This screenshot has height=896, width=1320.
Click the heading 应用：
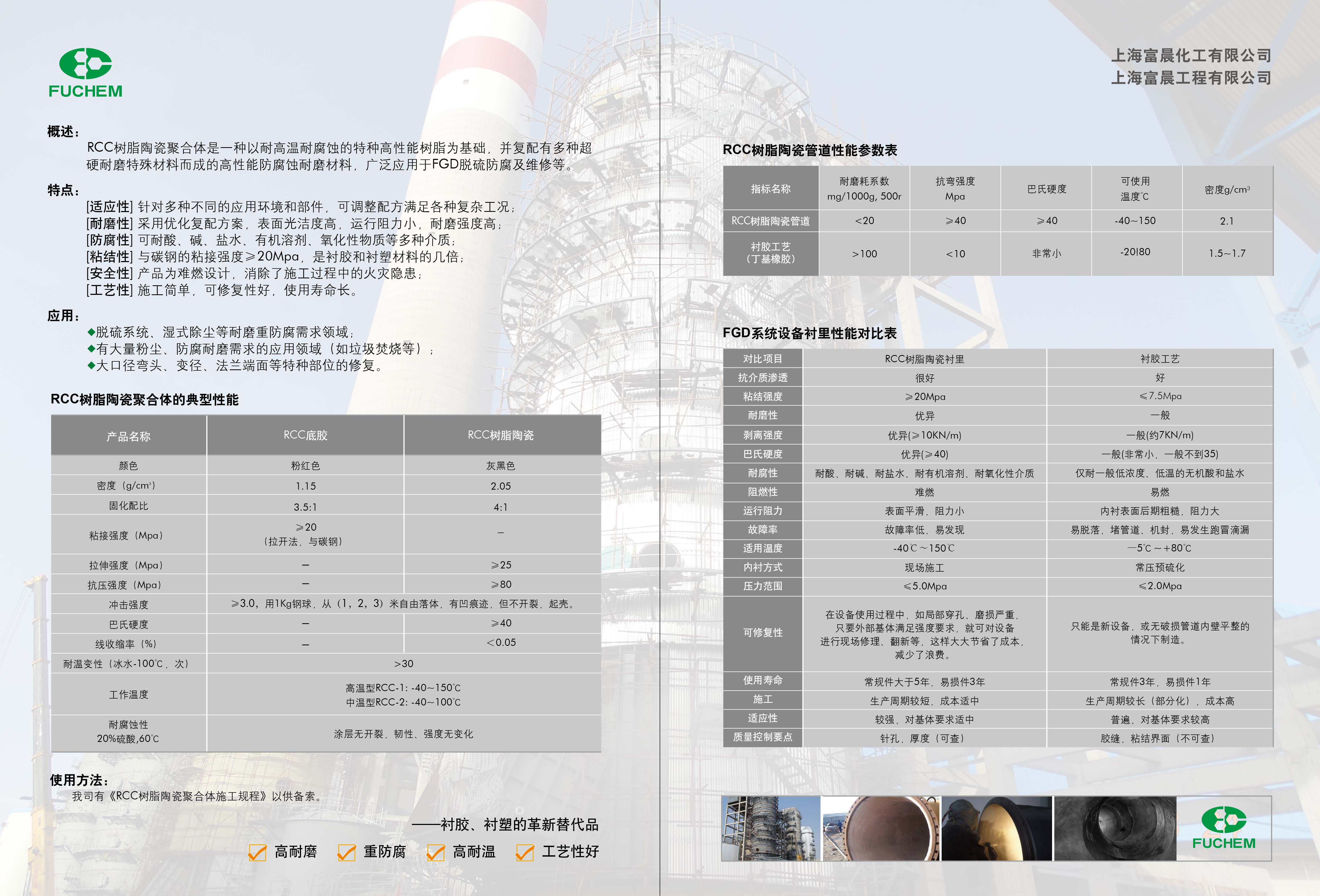coord(64,316)
